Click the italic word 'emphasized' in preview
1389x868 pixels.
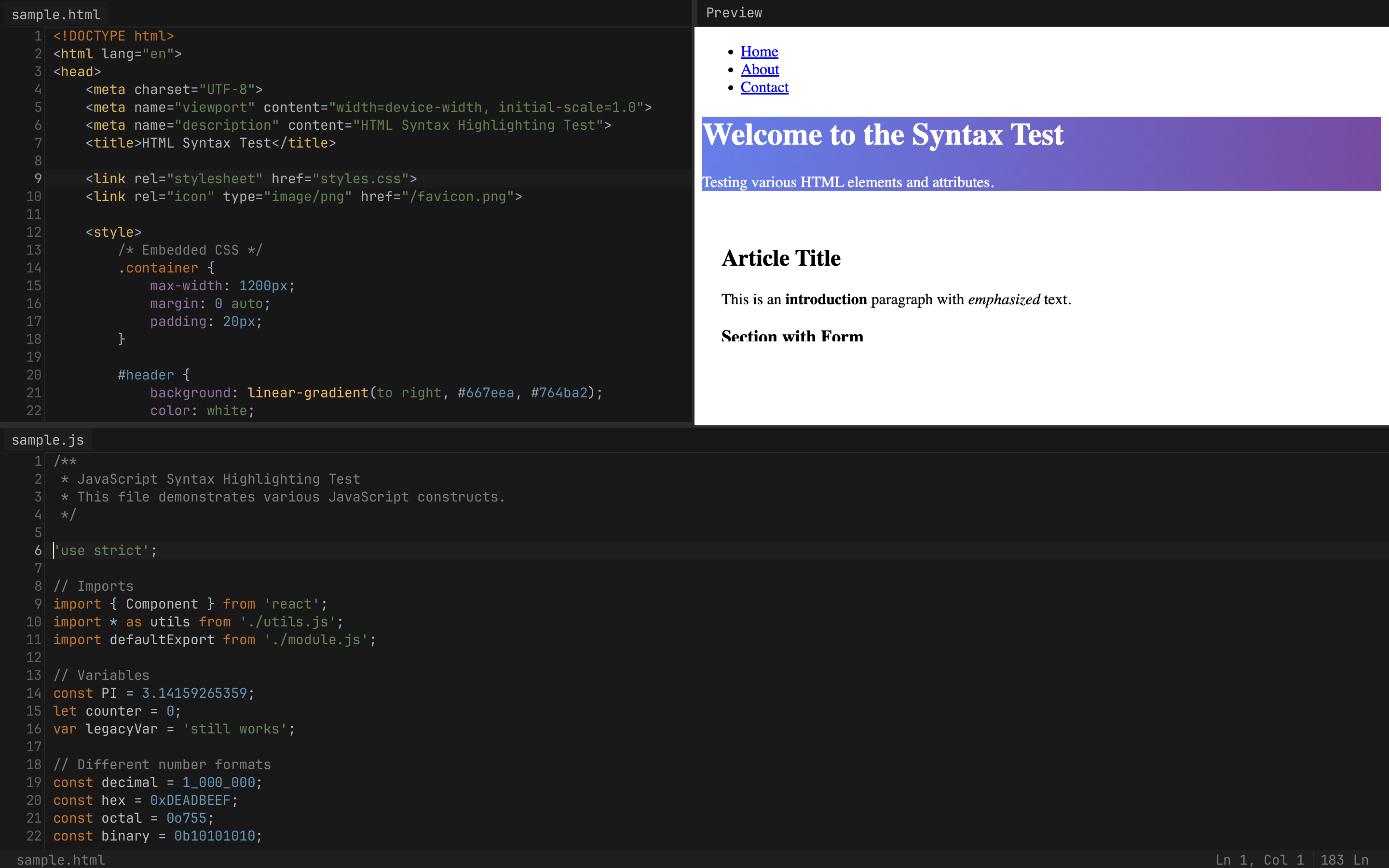point(1003,299)
